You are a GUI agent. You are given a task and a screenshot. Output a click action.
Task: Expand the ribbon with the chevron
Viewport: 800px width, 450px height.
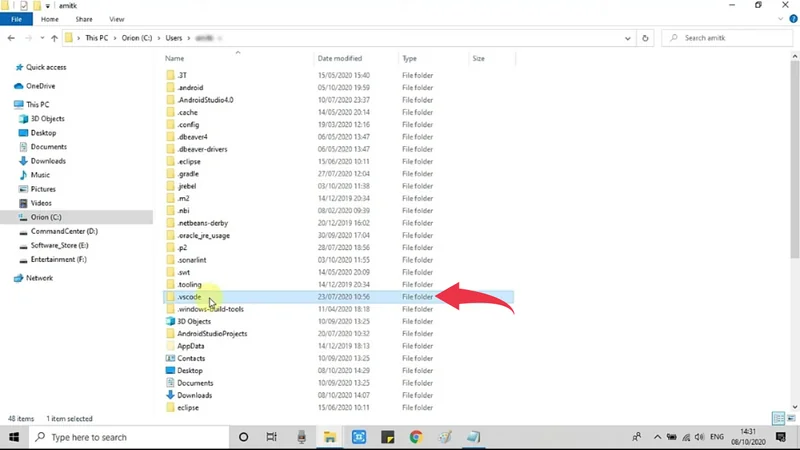tap(780, 19)
